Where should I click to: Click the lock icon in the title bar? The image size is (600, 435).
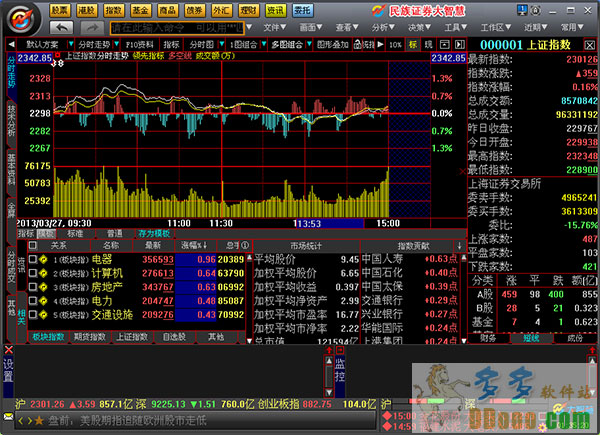[x=535, y=10]
